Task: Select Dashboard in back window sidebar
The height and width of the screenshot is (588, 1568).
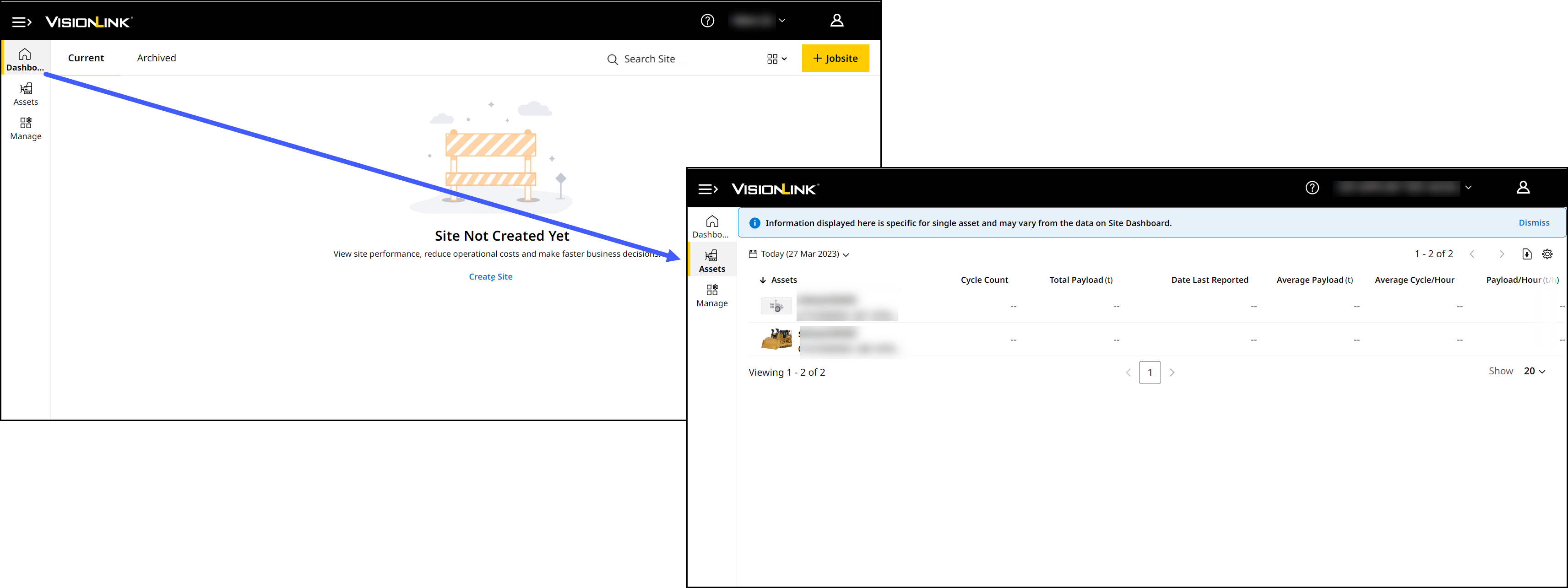Action: point(25,59)
